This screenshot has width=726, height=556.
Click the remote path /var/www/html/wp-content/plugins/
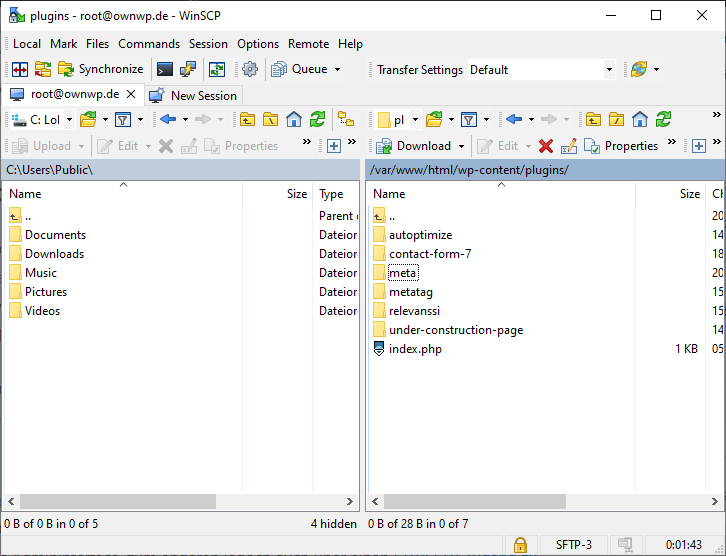[469, 170]
